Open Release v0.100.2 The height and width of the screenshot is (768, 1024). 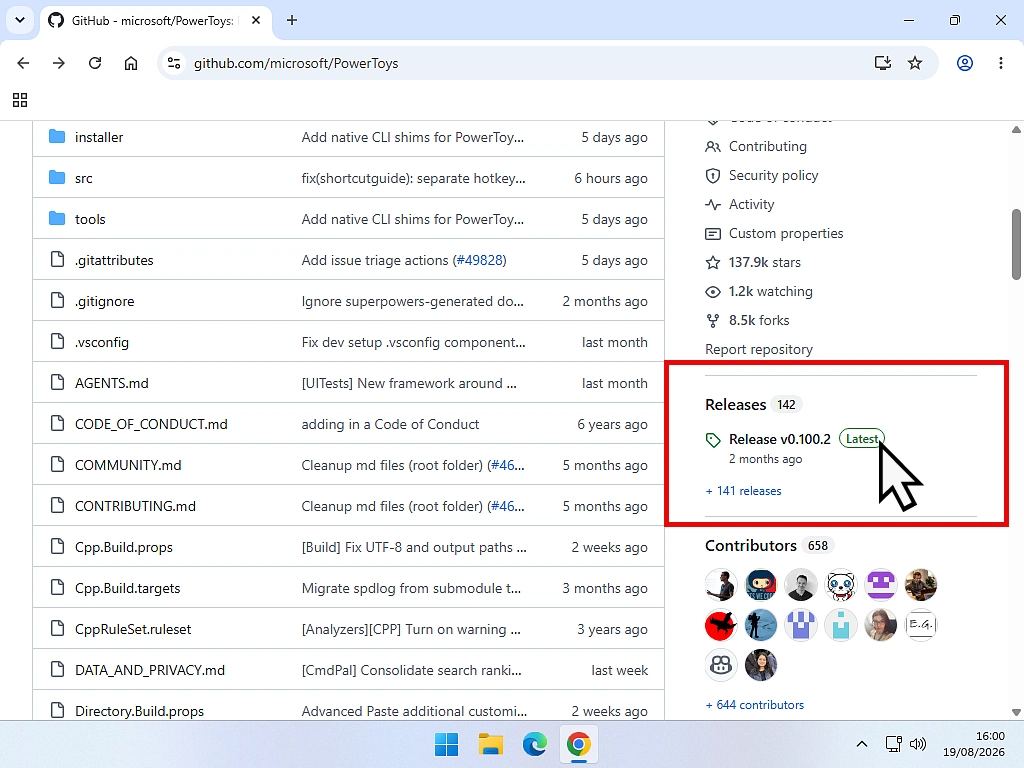[780, 440]
